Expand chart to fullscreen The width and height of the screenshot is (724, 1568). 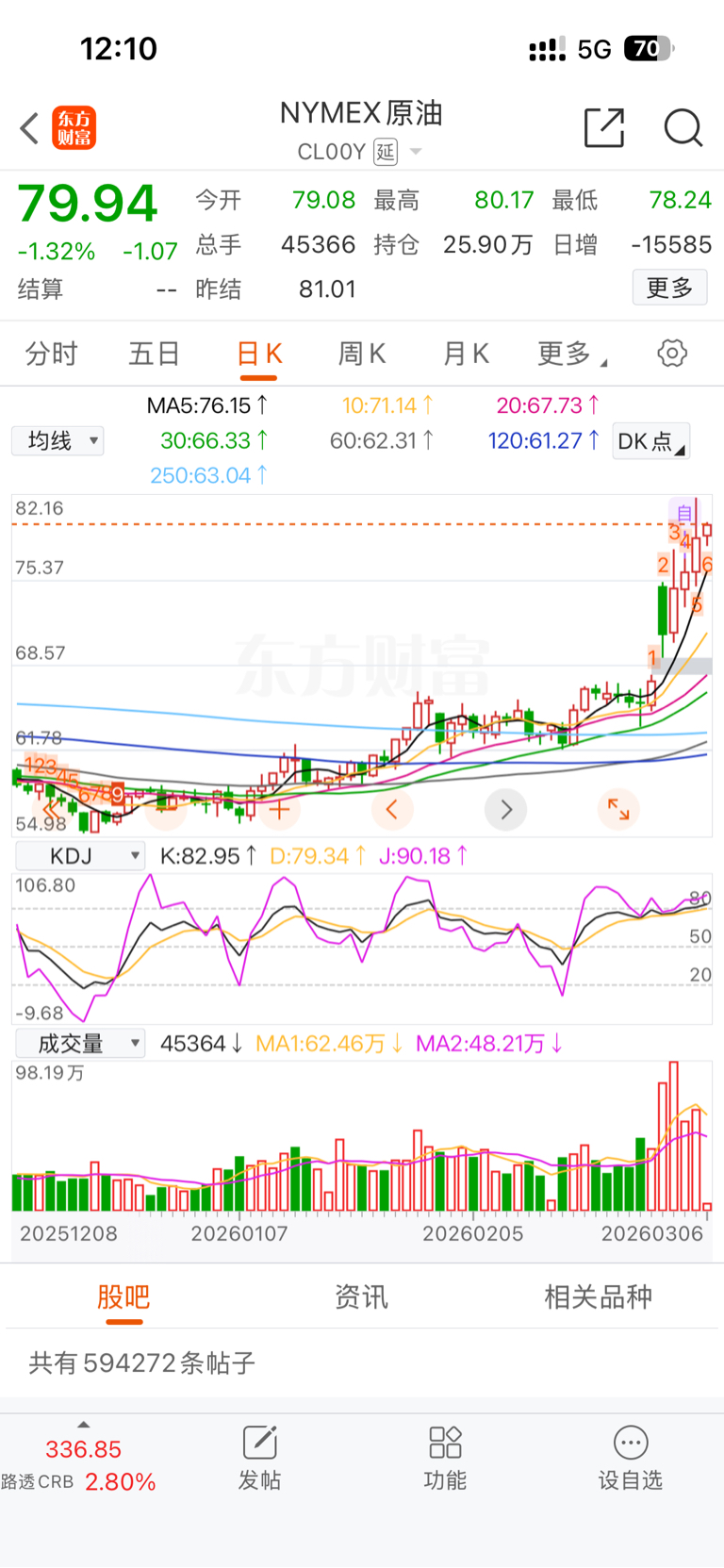[618, 809]
